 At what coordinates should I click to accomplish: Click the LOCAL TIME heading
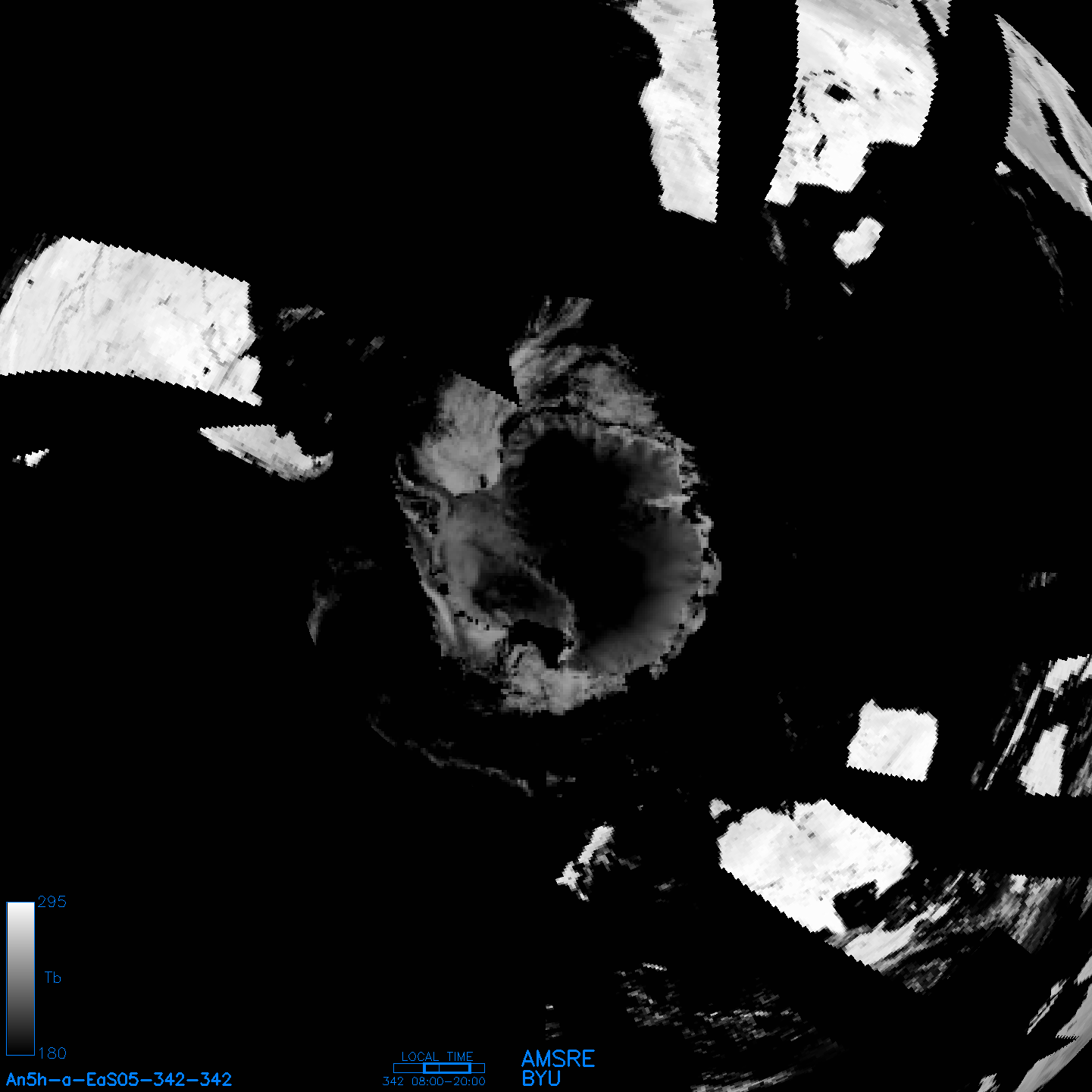pos(437,1056)
